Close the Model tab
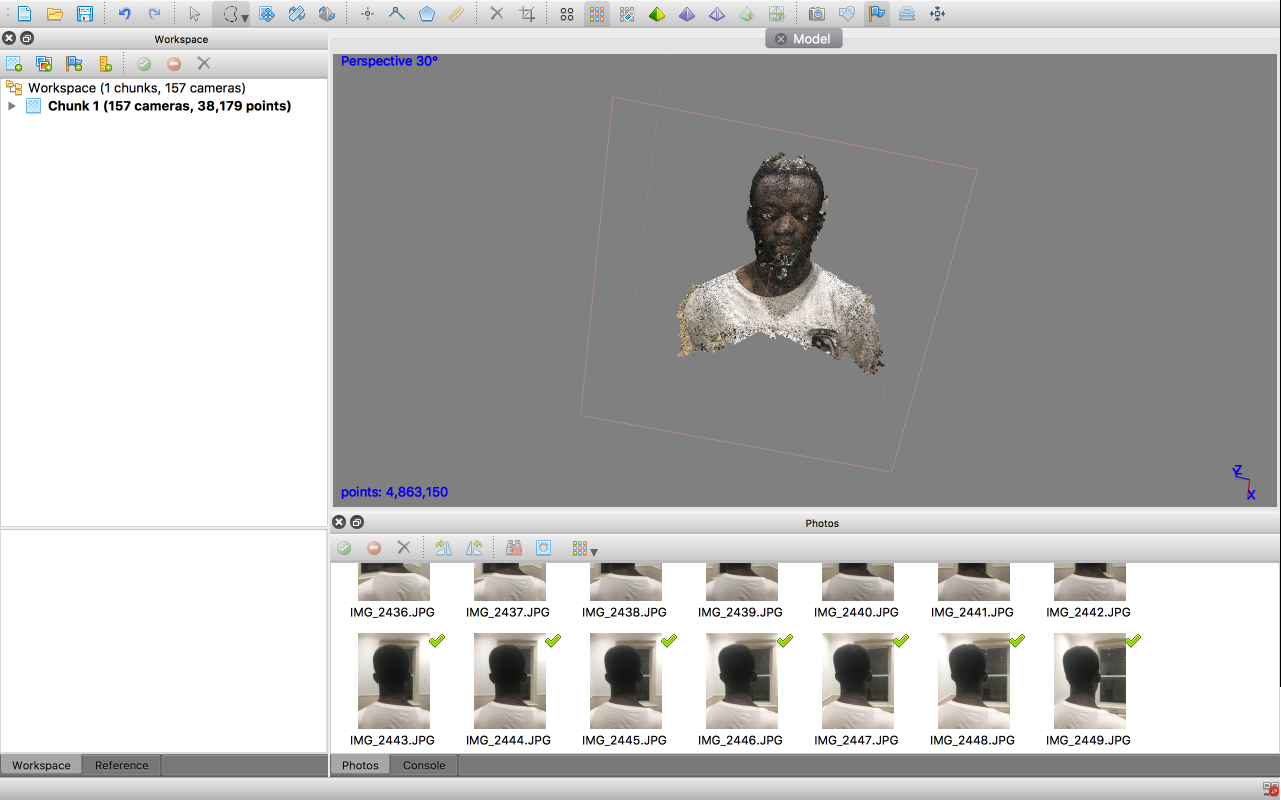The width and height of the screenshot is (1281, 800). 781,39
